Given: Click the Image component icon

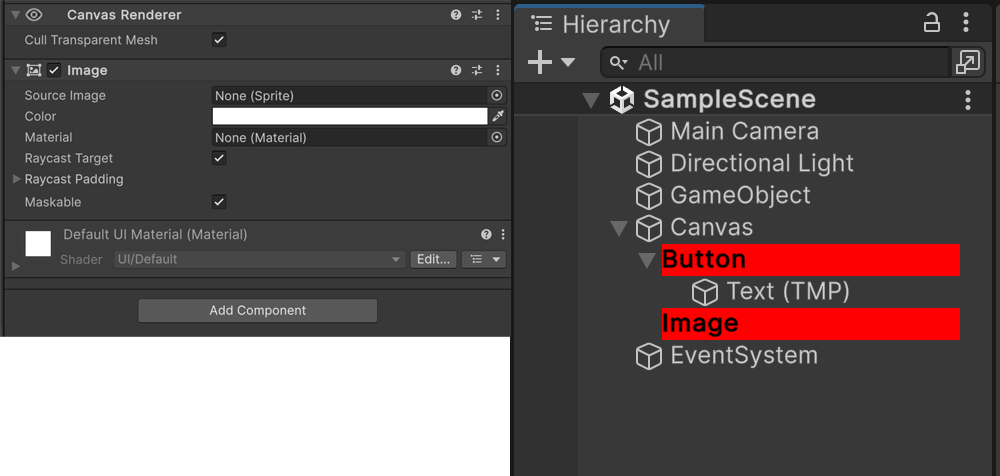Looking at the screenshot, I should tap(34, 70).
